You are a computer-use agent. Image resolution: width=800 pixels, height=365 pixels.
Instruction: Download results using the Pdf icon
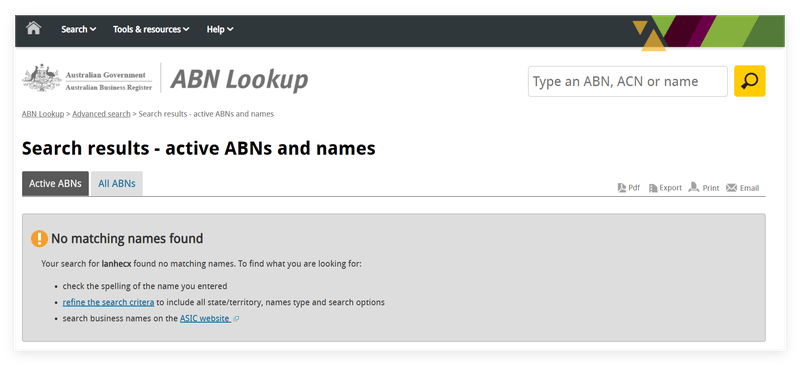pos(629,188)
